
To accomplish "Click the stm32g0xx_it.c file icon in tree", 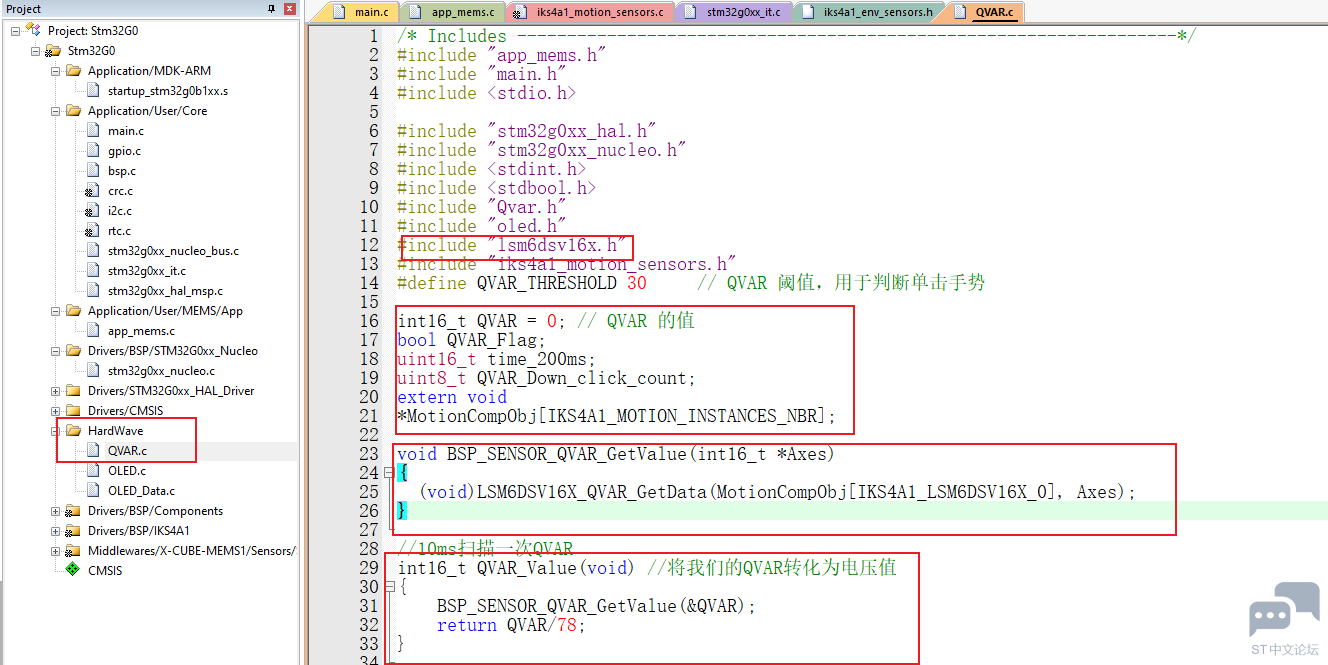I will [93, 271].
